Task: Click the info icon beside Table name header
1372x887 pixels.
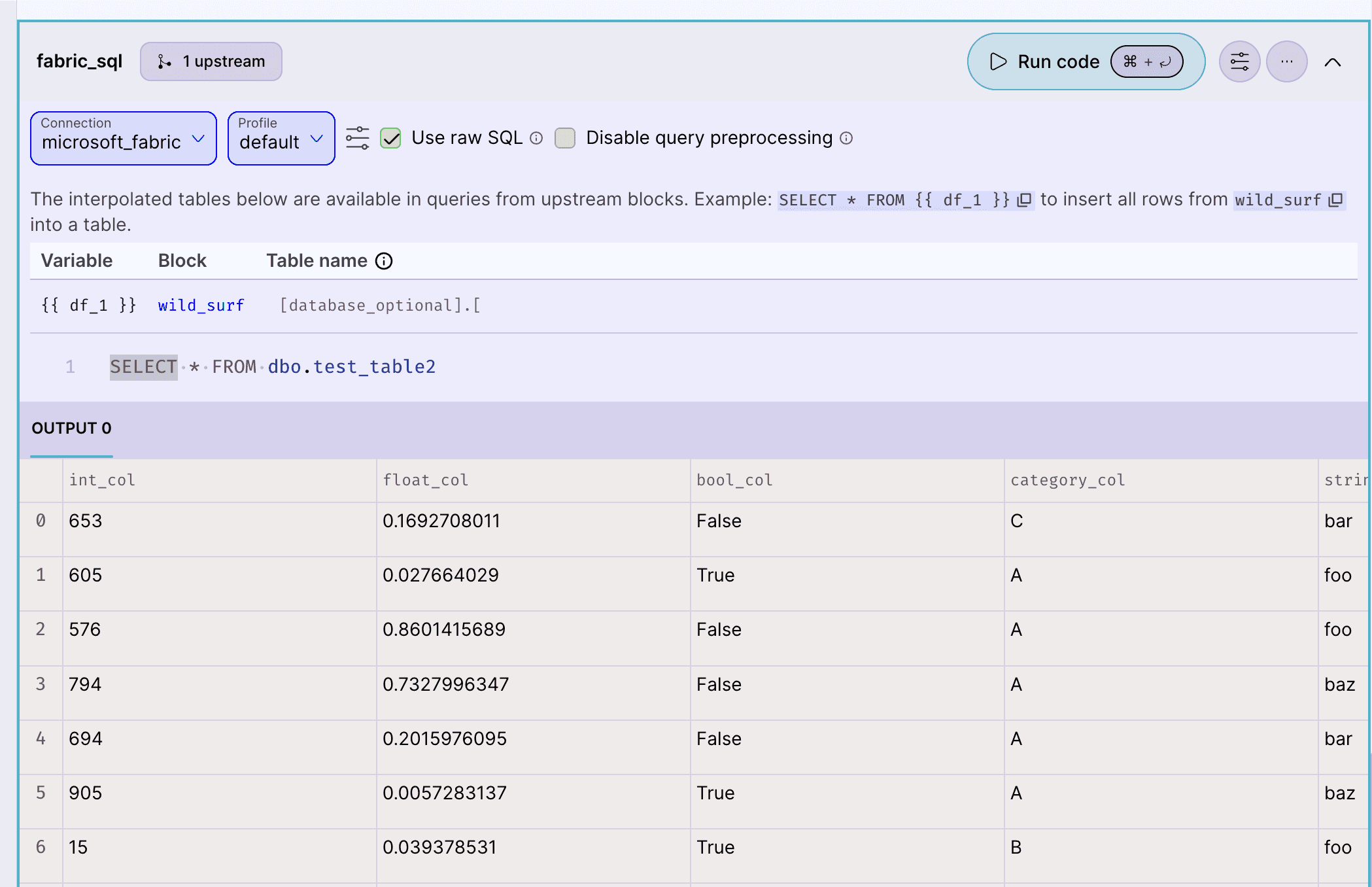Action: (x=384, y=261)
